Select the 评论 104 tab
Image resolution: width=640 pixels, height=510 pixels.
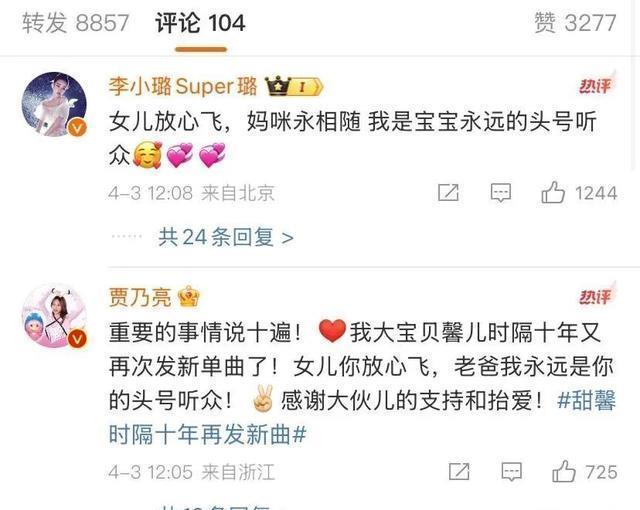point(200,22)
